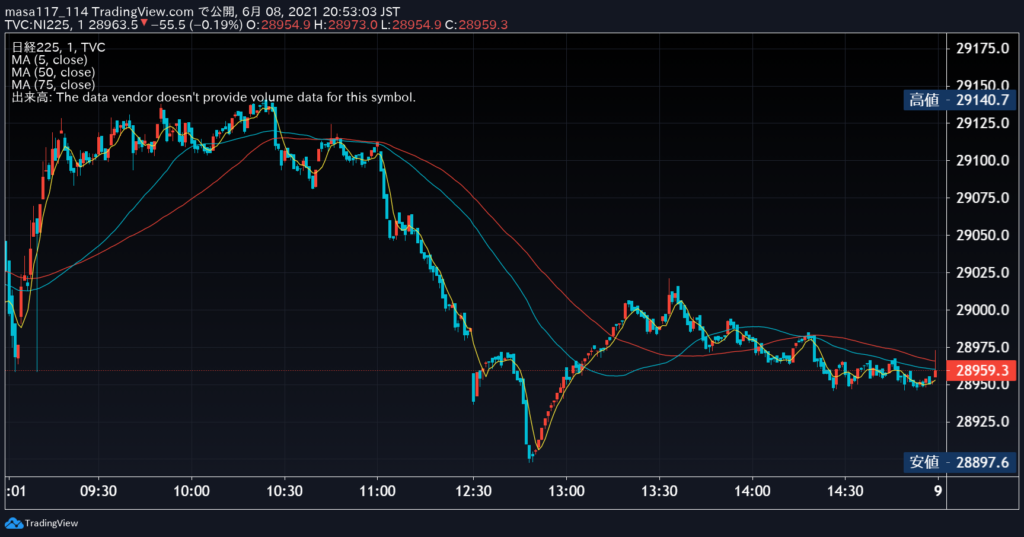
Task: Click the 13:00 time axis label
Action: click(566, 491)
